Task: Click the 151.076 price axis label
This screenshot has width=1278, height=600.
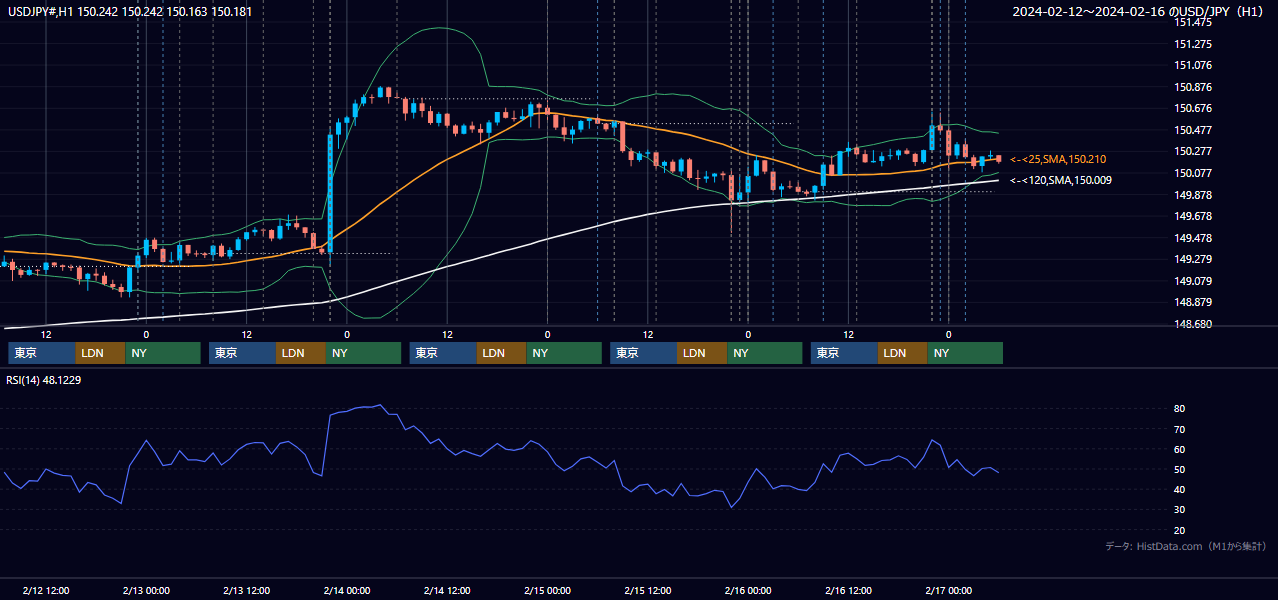Action: coord(1193,66)
